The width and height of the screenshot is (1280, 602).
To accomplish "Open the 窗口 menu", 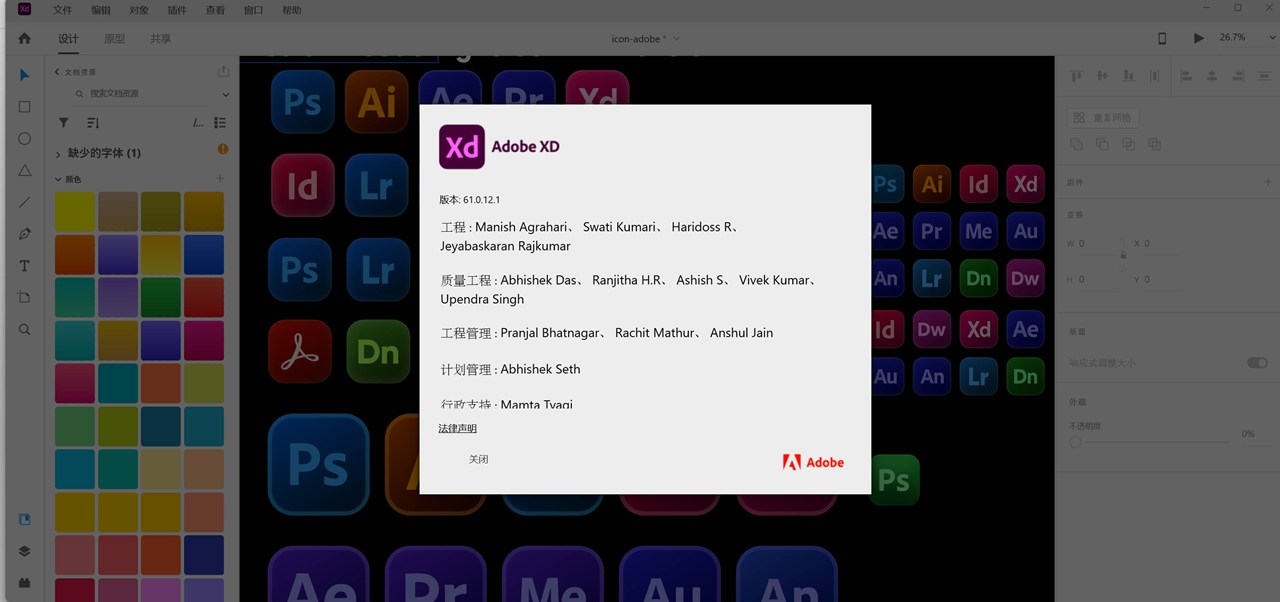I will point(254,10).
